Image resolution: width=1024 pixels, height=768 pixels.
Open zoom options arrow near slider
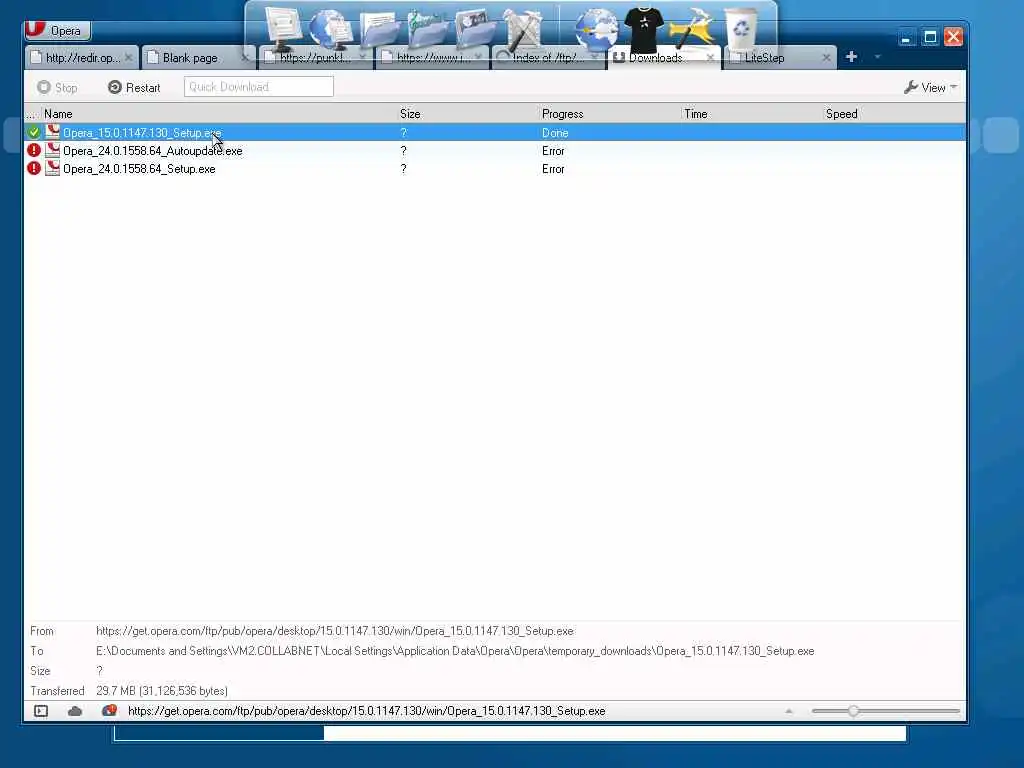(x=789, y=711)
